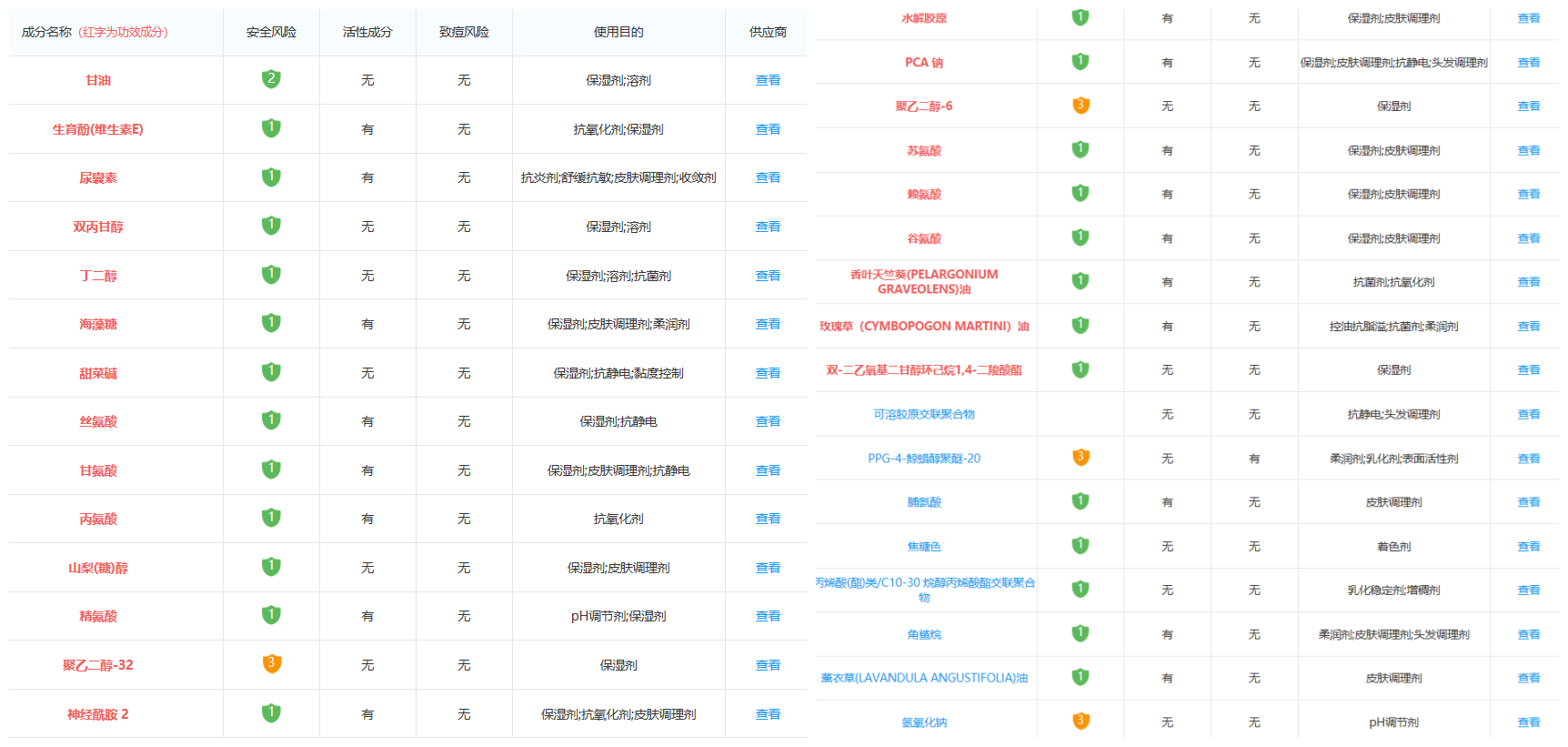The width and height of the screenshot is (1568, 747).
Task: Open 查看 link for 水解胶原
Action: [x=1529, y=18]
